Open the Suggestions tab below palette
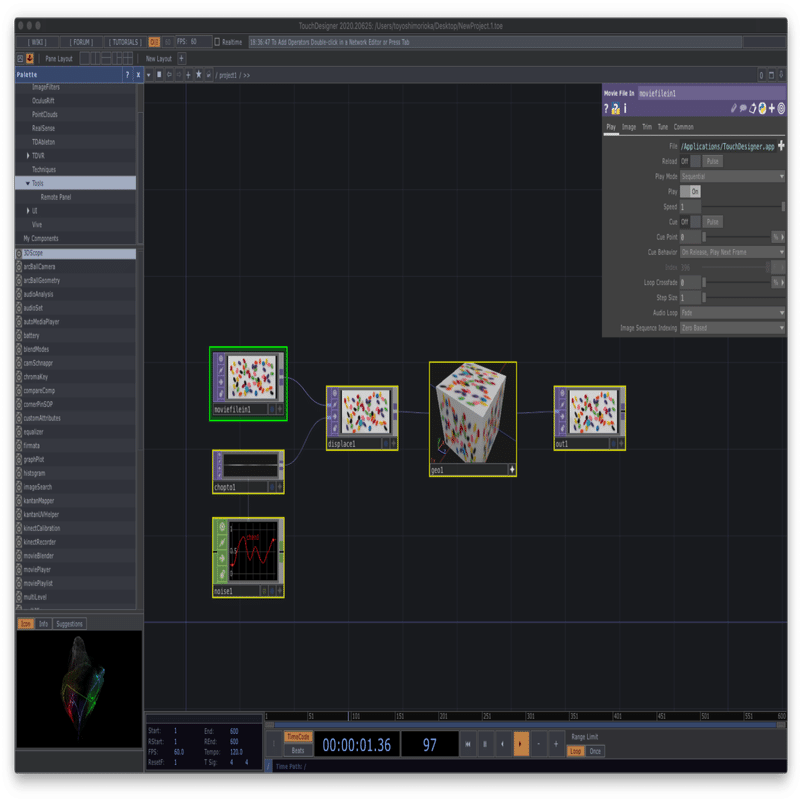 69,623
